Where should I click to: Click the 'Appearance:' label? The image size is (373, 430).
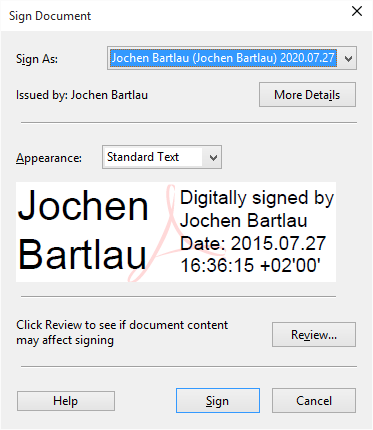click(49, 158)
